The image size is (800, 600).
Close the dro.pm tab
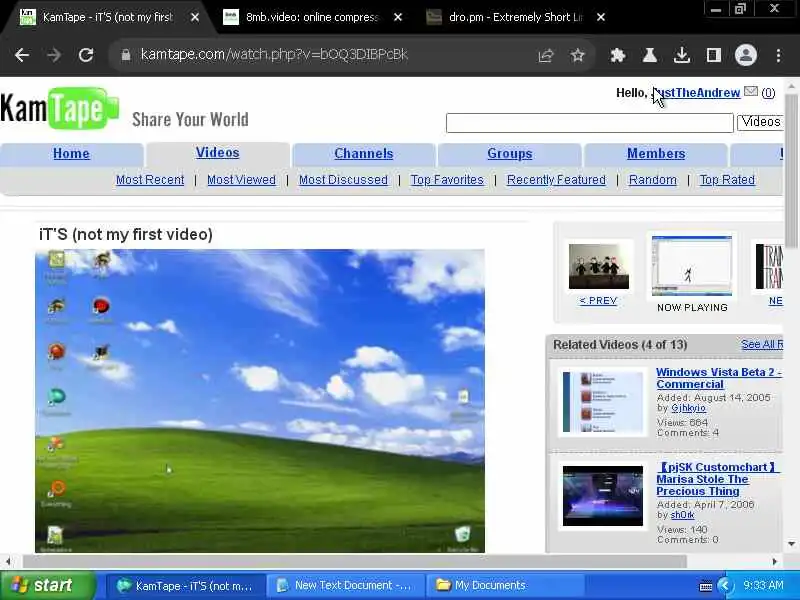pos(601,17)
